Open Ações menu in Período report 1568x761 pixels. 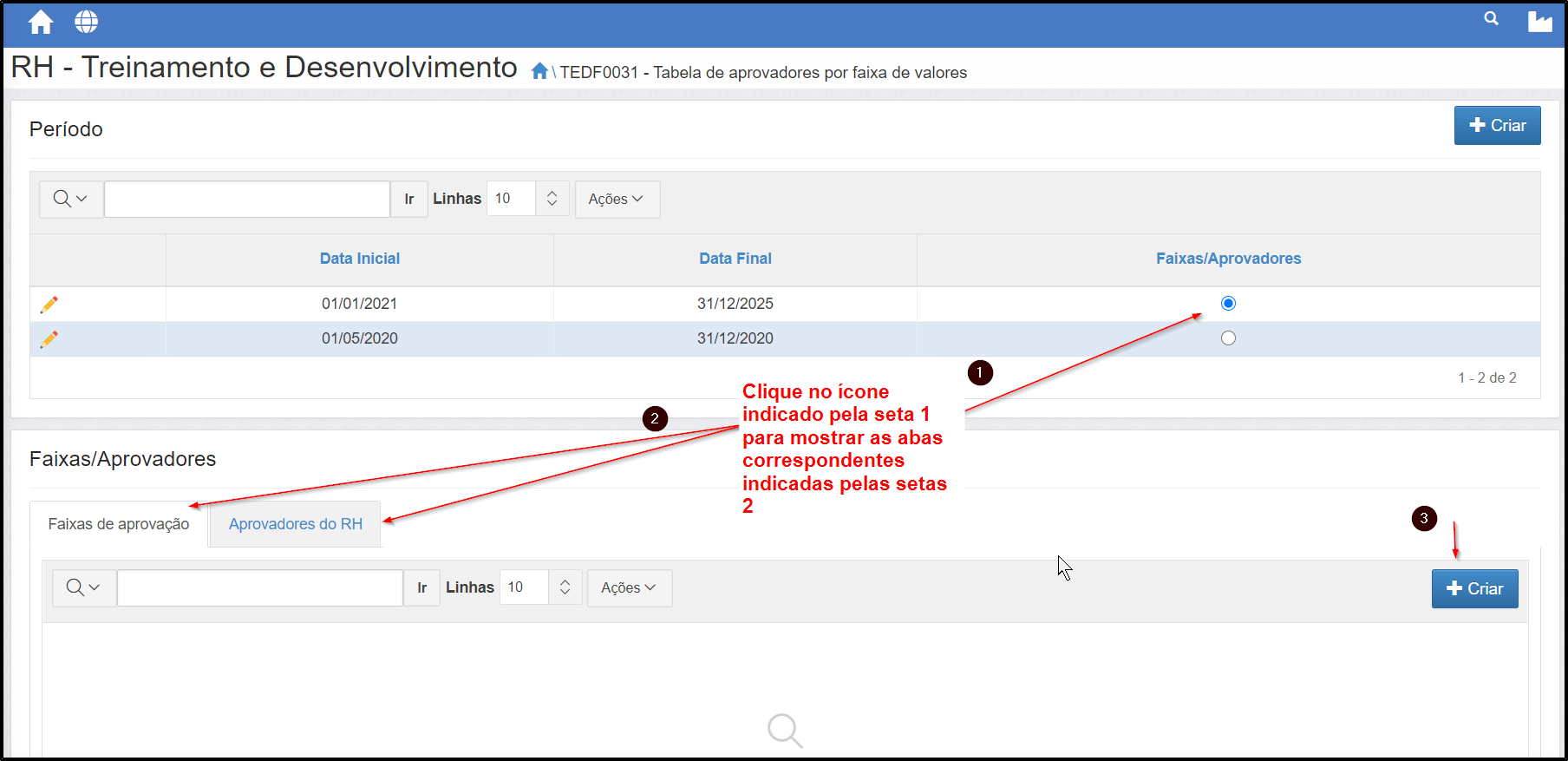pyautogui.click(x=617, y=199)
